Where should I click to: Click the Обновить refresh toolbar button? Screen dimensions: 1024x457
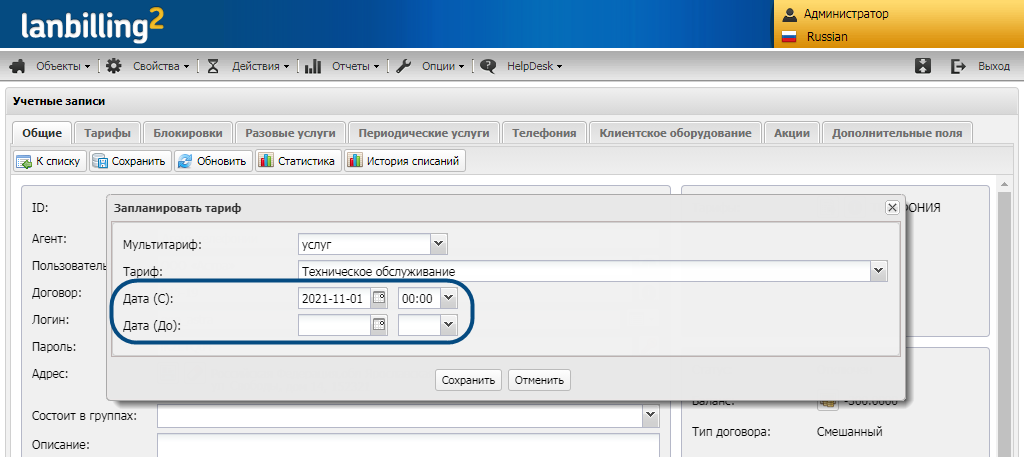tap(214, 161)
